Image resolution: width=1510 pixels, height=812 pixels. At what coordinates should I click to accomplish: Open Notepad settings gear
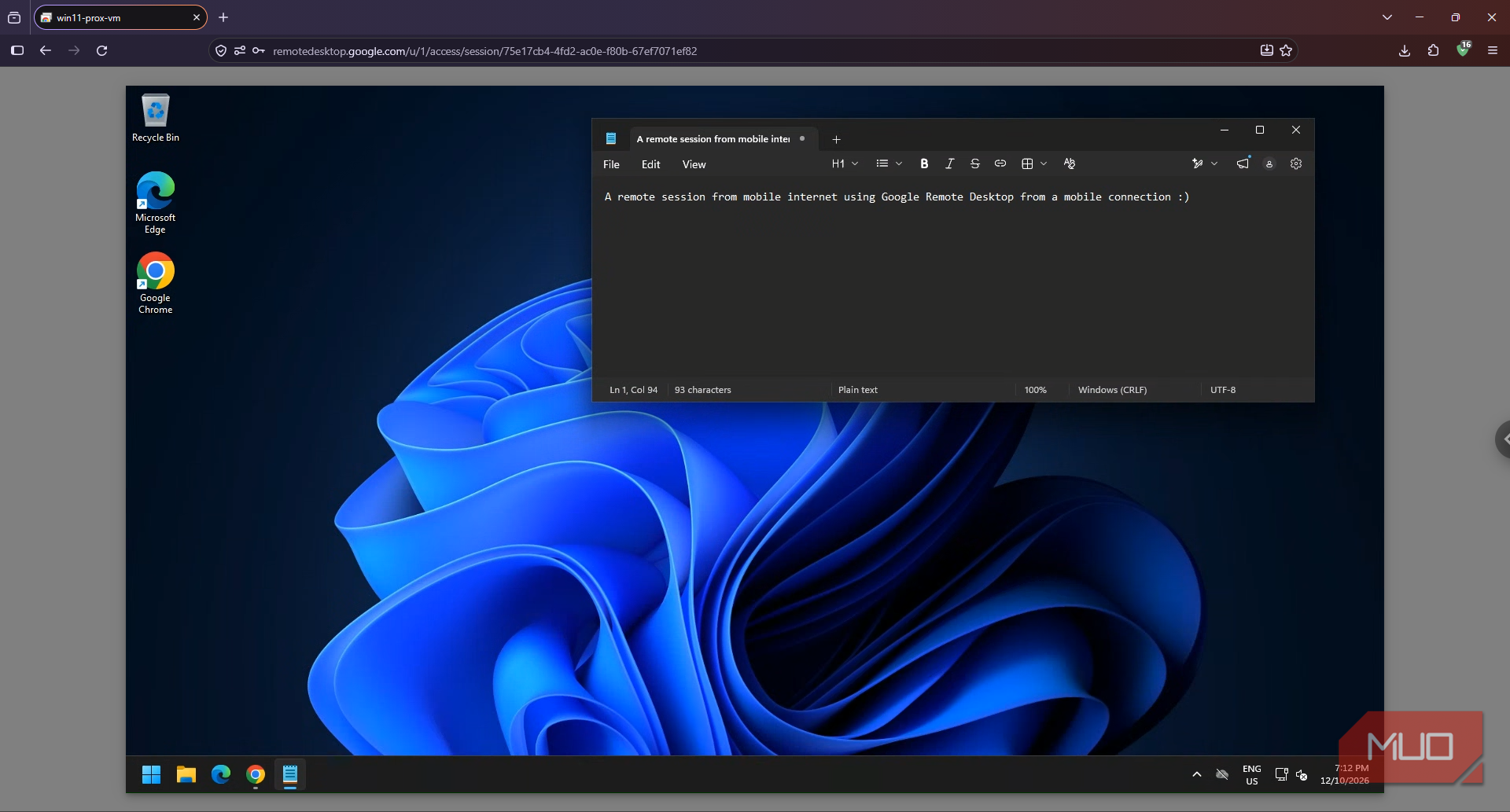click(x=1296, y=164)
